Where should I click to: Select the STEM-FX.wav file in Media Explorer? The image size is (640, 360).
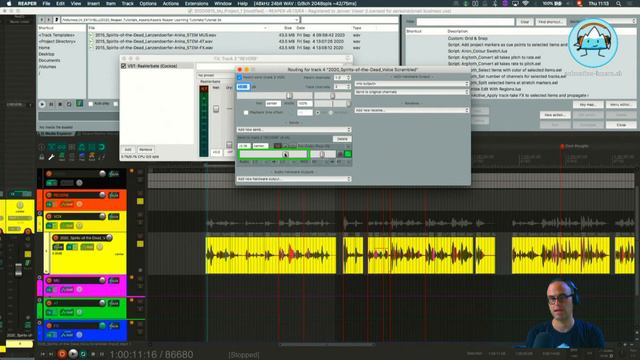pyautogui.click(x=154, y=48)
